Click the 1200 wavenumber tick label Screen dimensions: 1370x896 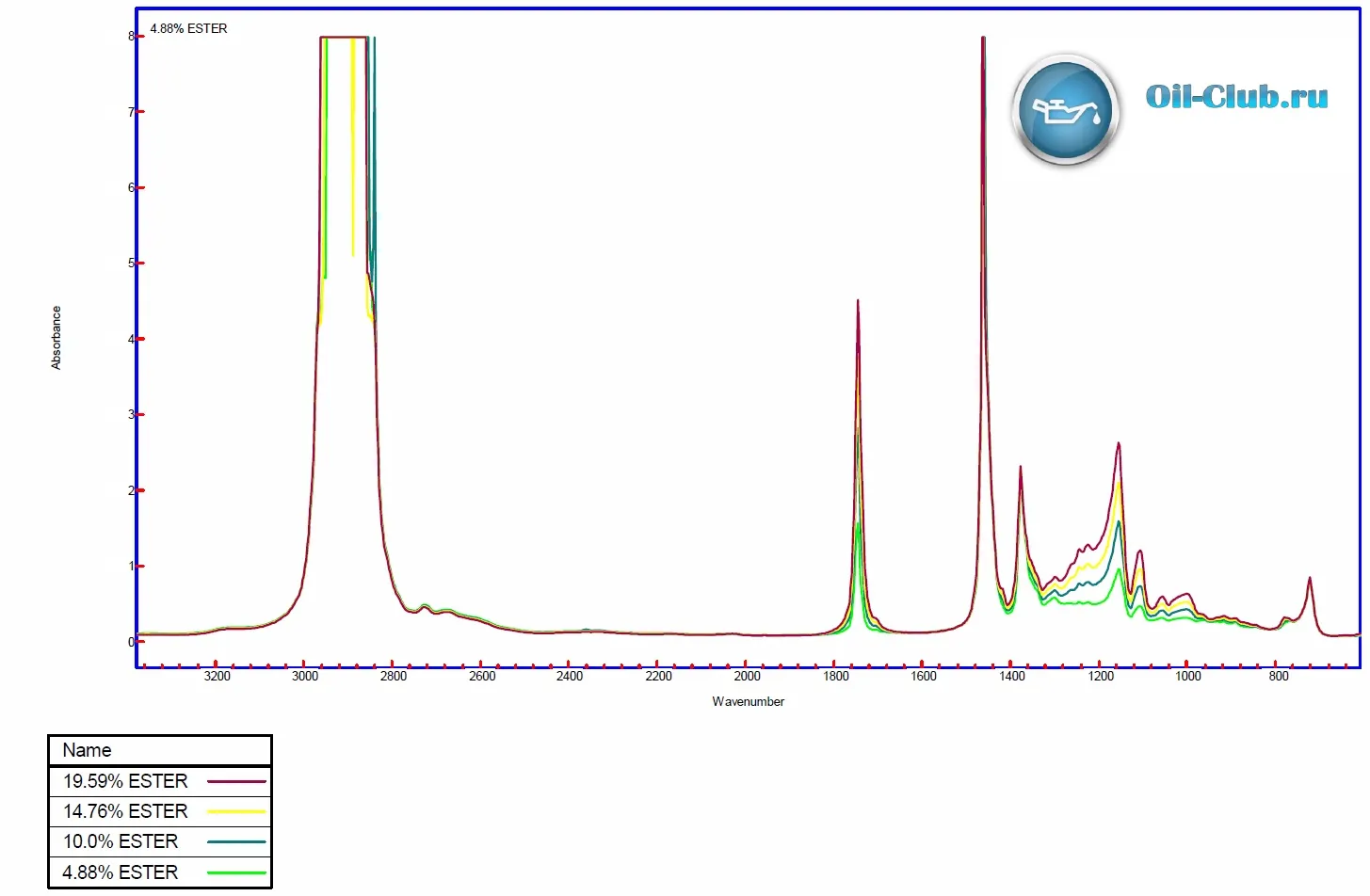1101,676
